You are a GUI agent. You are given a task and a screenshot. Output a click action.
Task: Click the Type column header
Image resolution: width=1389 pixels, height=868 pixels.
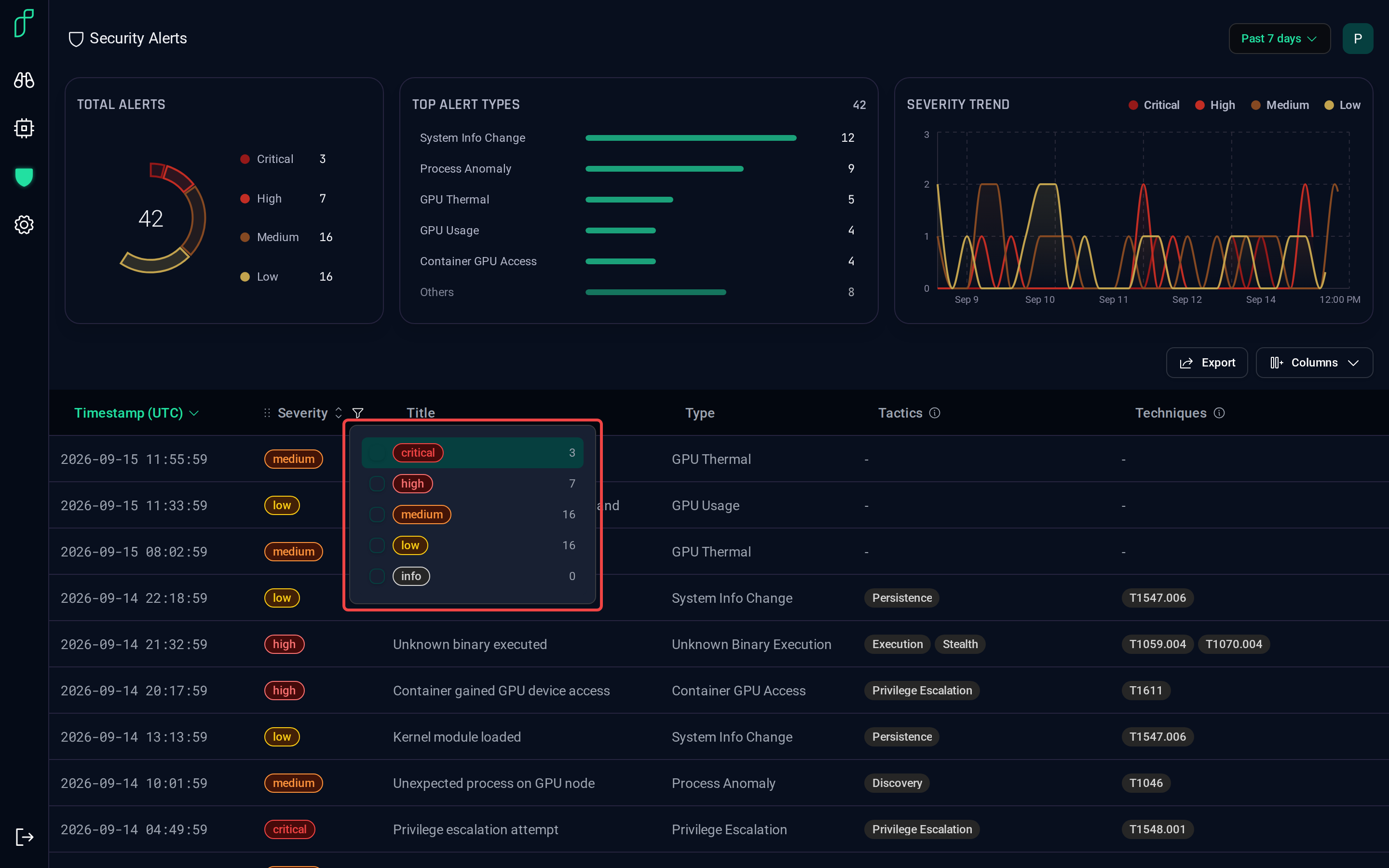point(700,413)
